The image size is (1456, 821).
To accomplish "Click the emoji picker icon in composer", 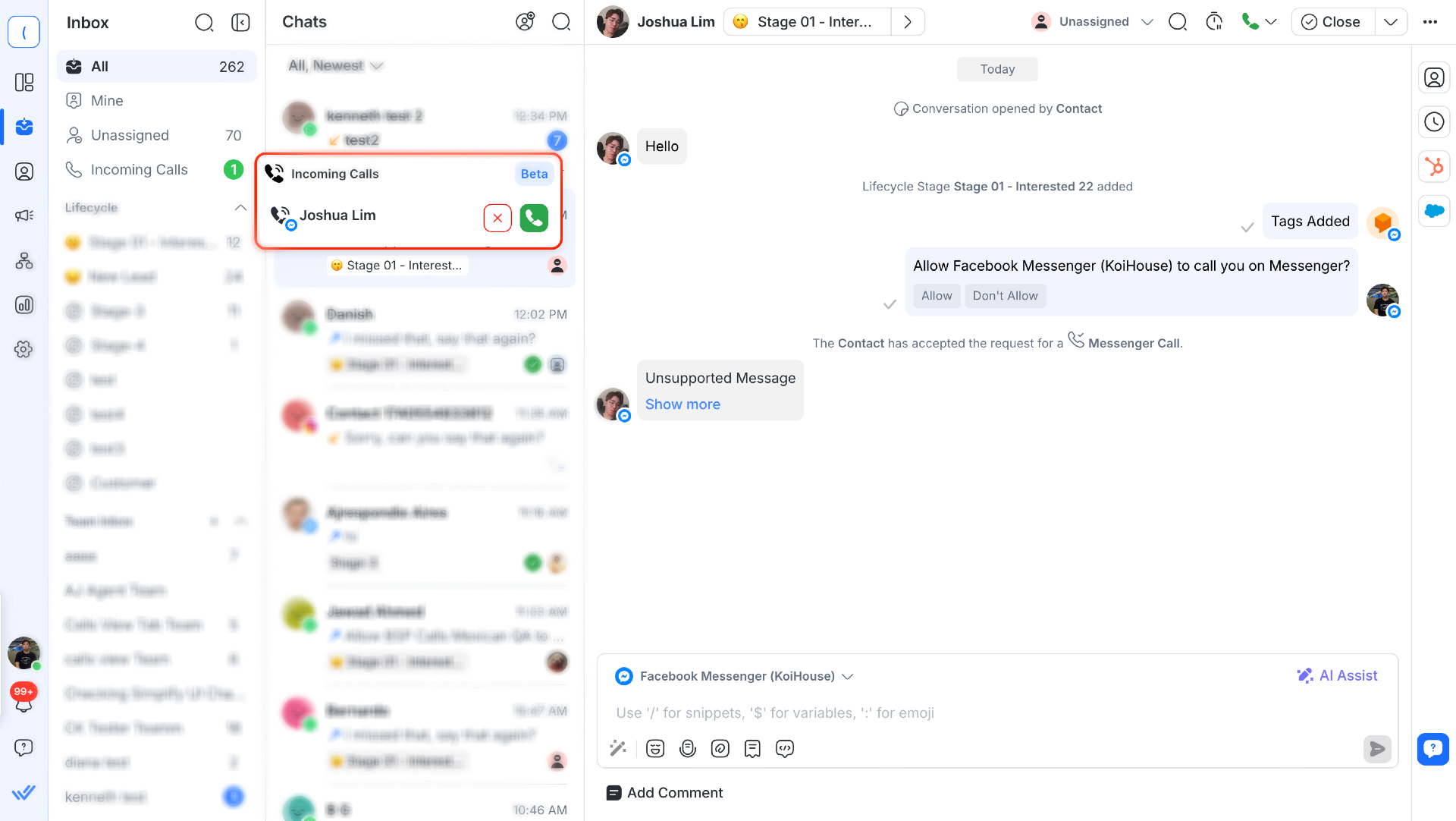I will click(655, 749).
